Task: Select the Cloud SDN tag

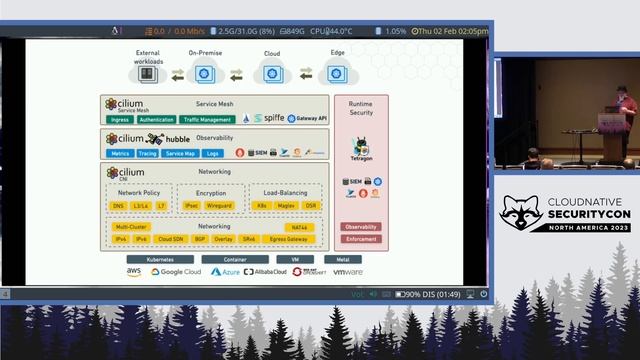Action: click(x=171, y=239)
